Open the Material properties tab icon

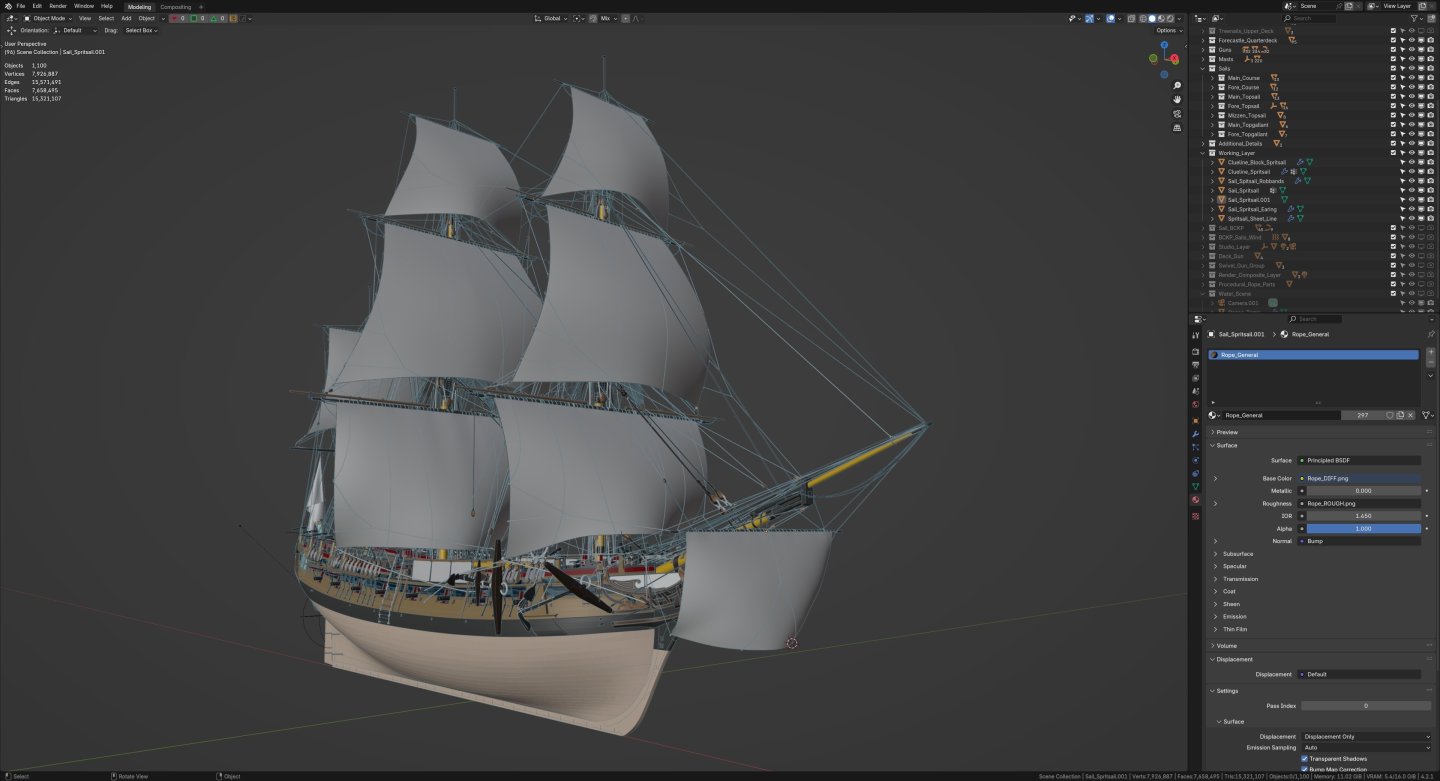click(1195, 500)
